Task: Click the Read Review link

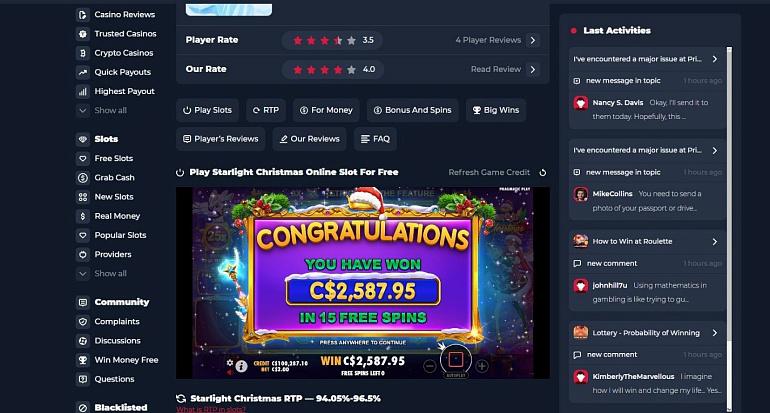Action: [495, 69]
